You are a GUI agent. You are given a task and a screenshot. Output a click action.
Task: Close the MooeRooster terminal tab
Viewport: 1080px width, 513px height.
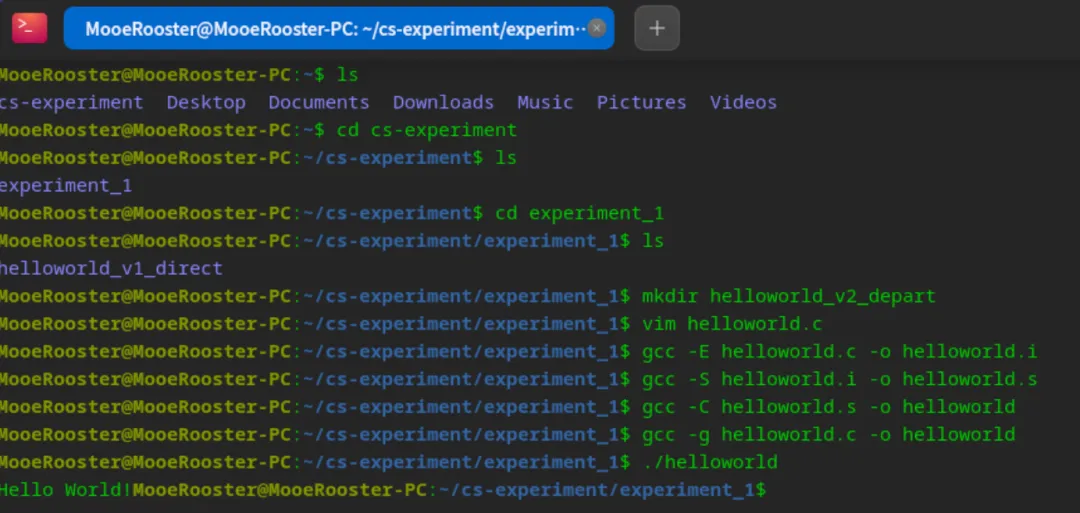pyautogui.click(x=597, y=28)
